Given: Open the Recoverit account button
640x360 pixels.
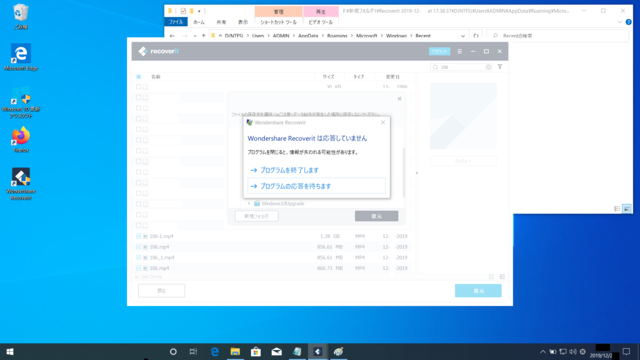Looking at the screenshot, I should pos(439,51).
